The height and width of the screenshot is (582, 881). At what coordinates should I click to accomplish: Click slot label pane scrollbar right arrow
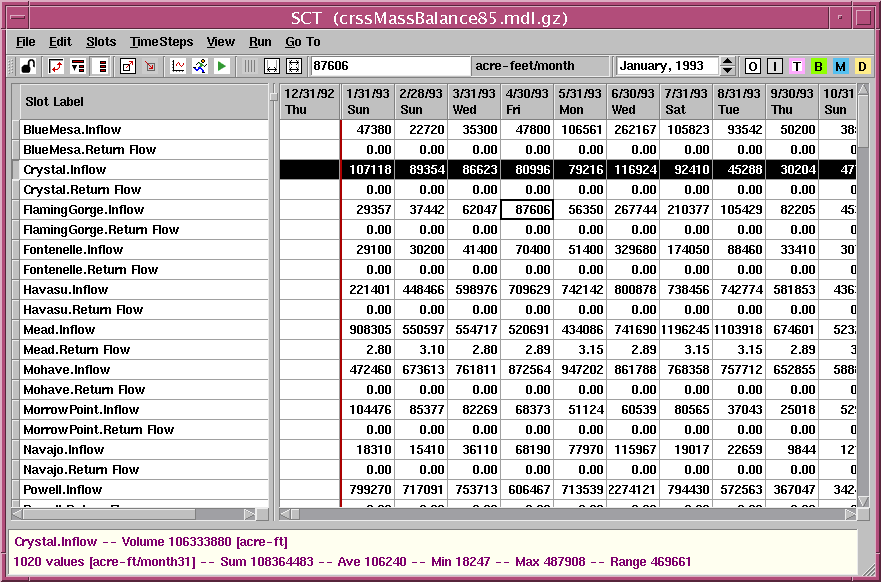click(250, 514)
